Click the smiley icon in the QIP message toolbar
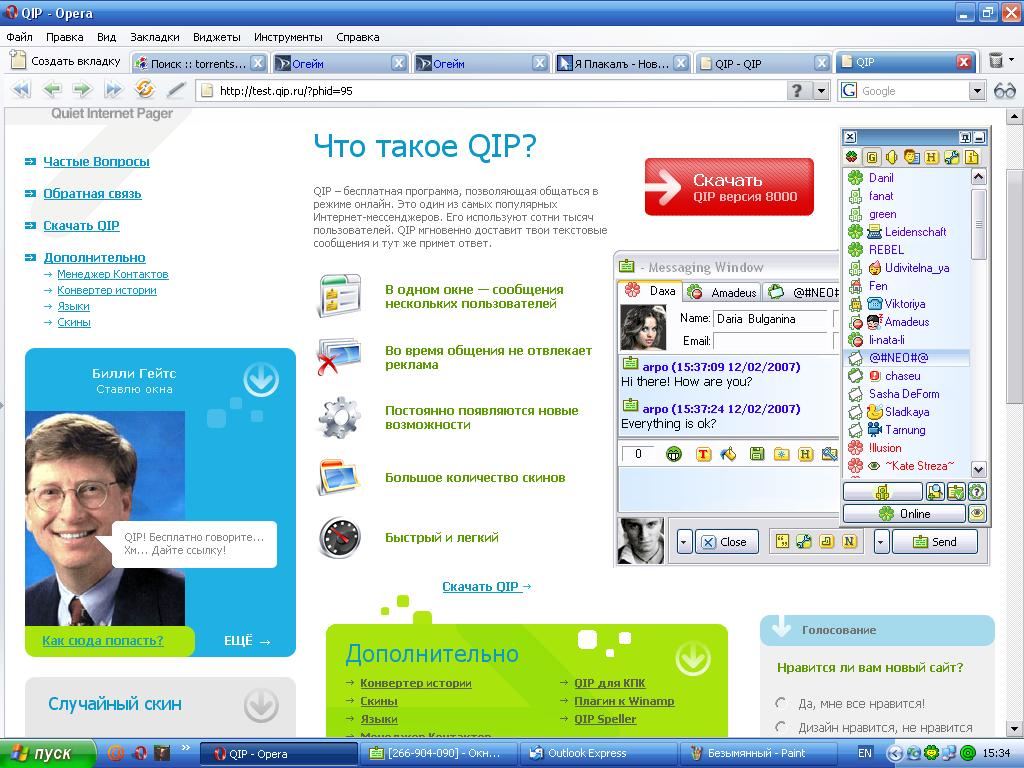Viewport: 1024px width, 768px height. 673,454
